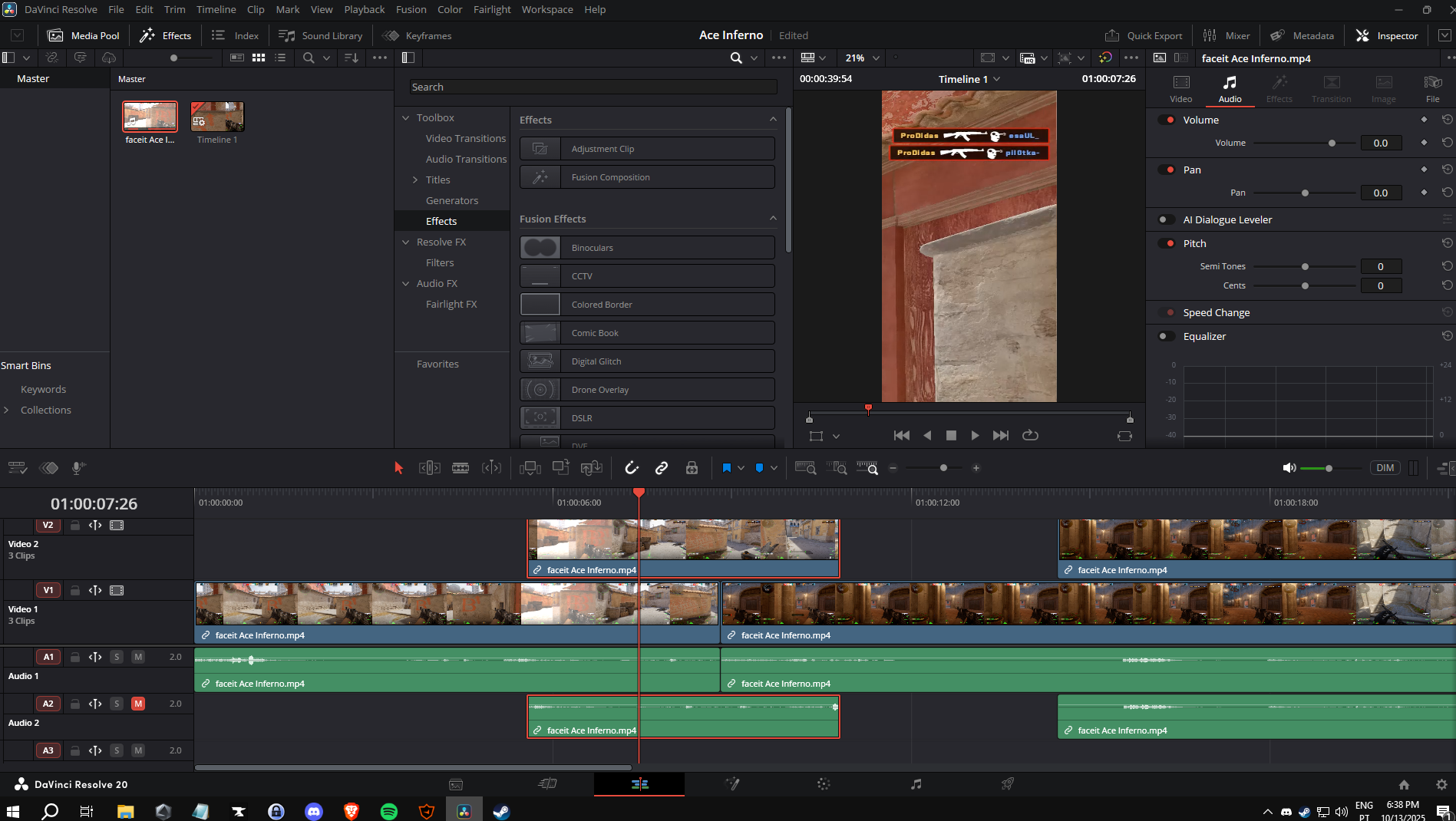1456x821 pixels.
Task: Collapse the Fusion Effects section
Action: [x=773, y=219]
